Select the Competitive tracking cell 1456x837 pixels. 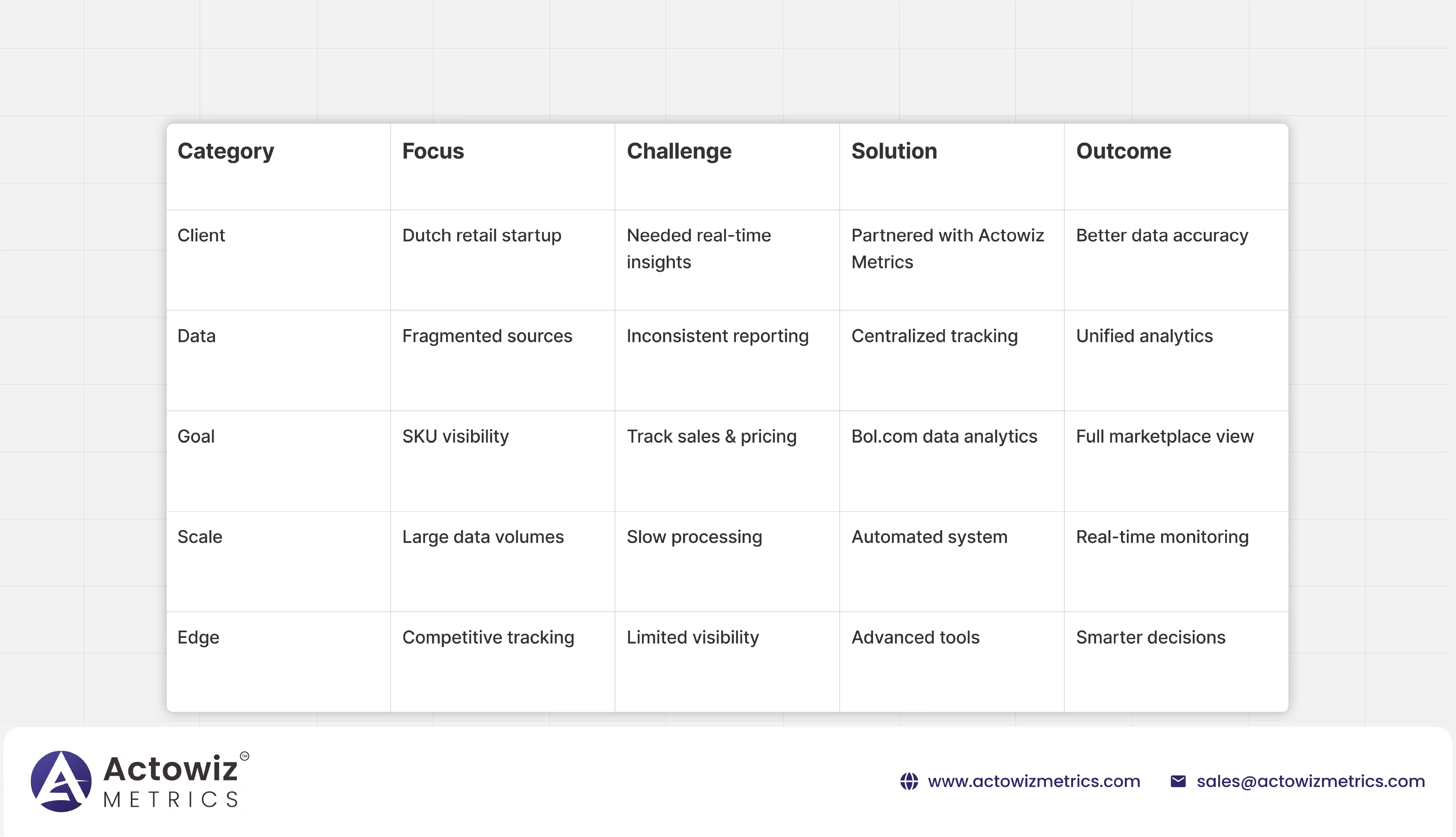tap(488, 638)
